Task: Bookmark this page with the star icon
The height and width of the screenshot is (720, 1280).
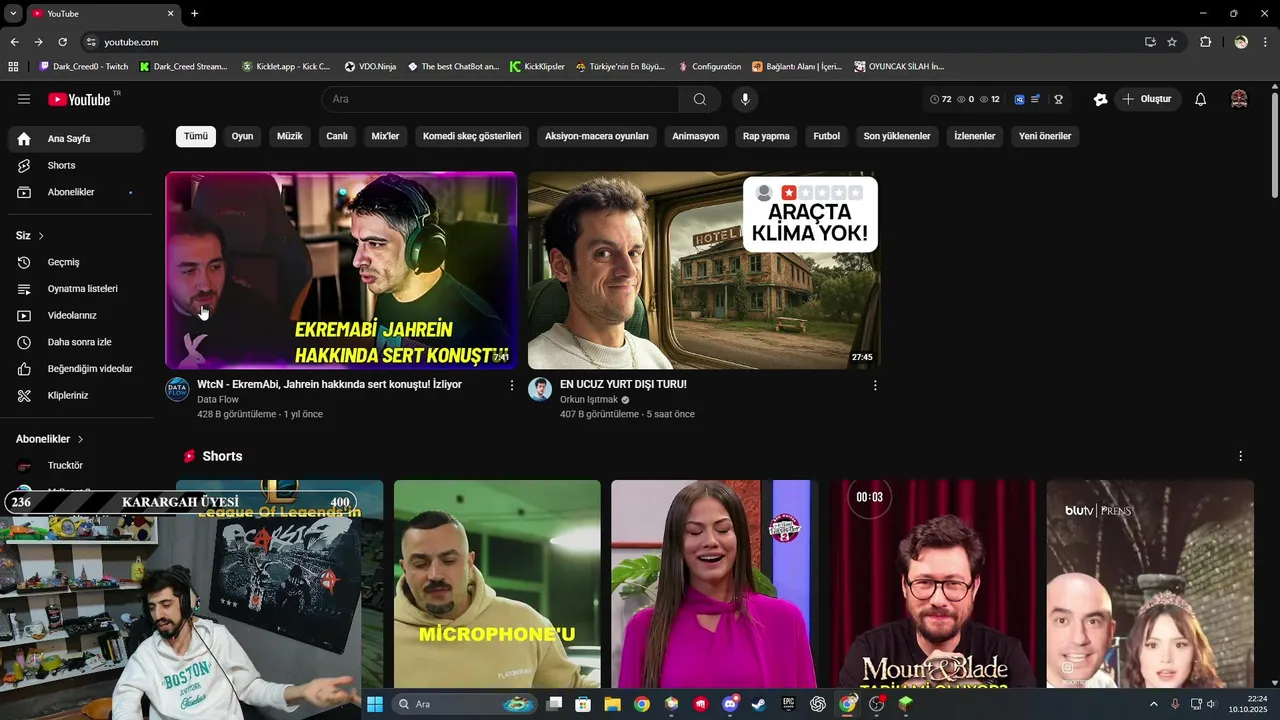Action: click(x=1172, y=42)
